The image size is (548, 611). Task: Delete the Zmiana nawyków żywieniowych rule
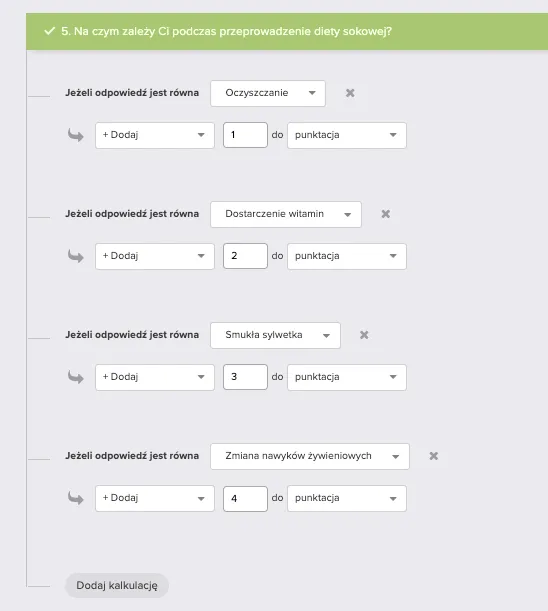[433, 456]
